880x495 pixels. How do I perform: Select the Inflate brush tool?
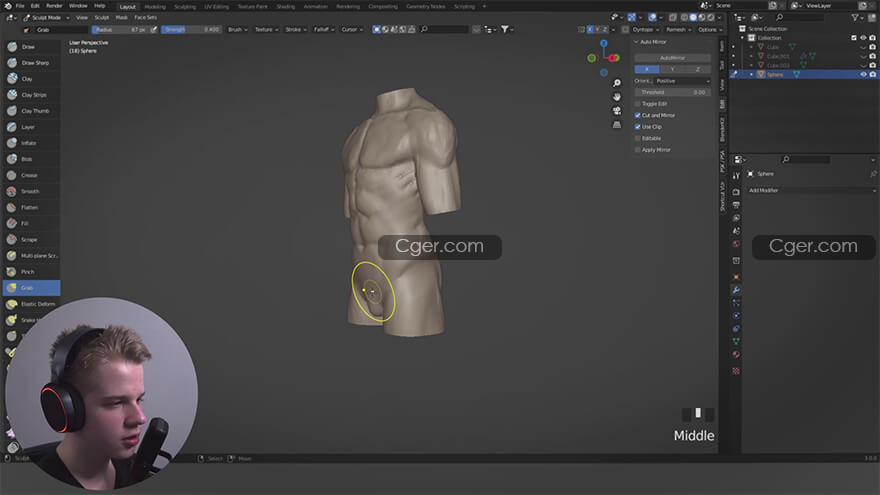(x=31, y=143)
